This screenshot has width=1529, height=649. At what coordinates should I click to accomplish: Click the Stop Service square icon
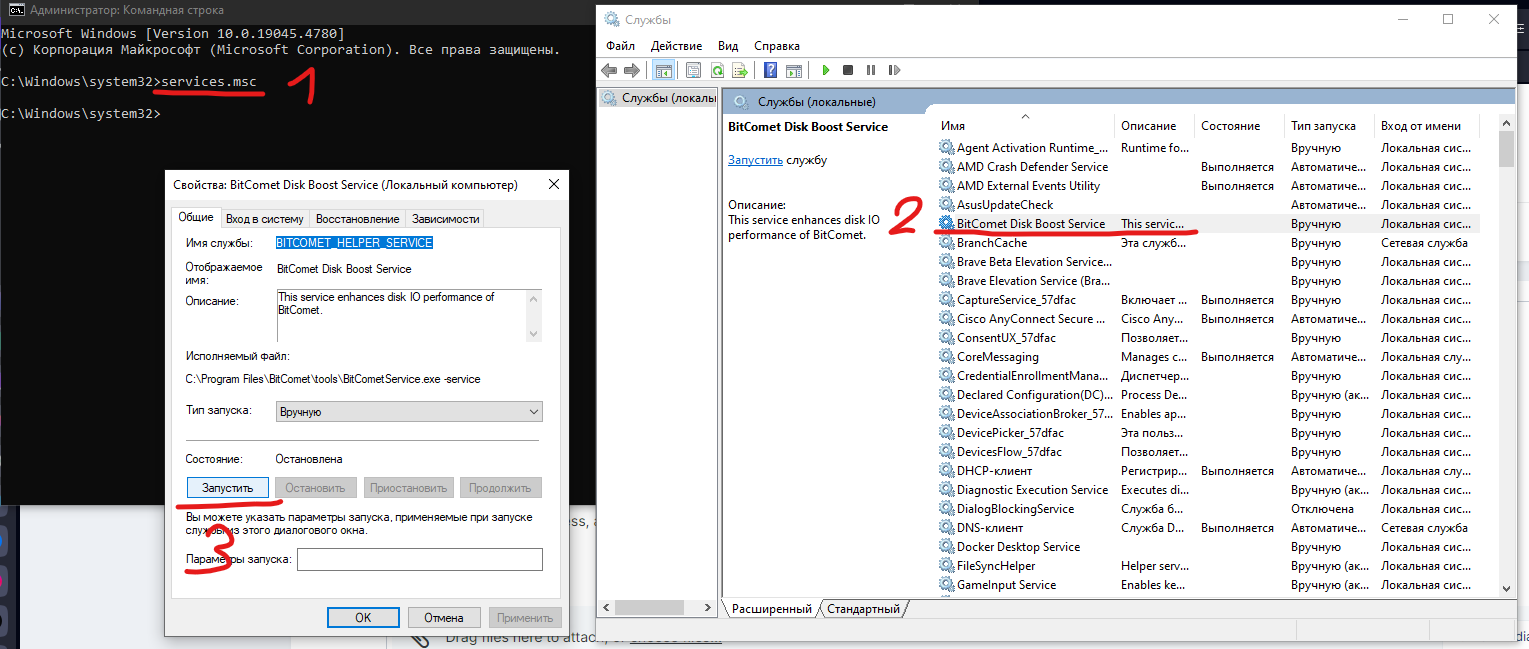point(848,70)
